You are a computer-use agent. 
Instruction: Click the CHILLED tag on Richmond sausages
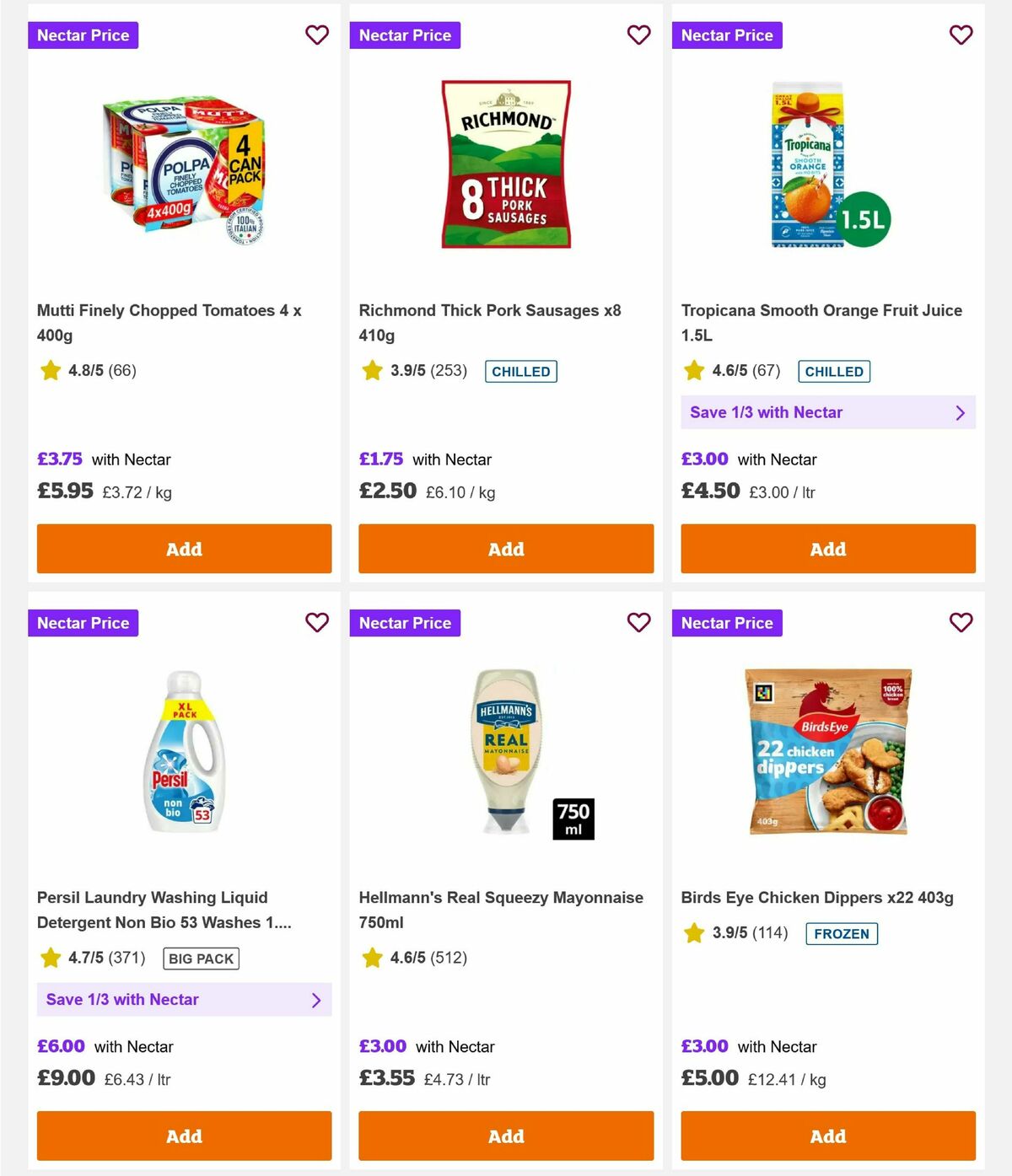[x=521, y=371]
